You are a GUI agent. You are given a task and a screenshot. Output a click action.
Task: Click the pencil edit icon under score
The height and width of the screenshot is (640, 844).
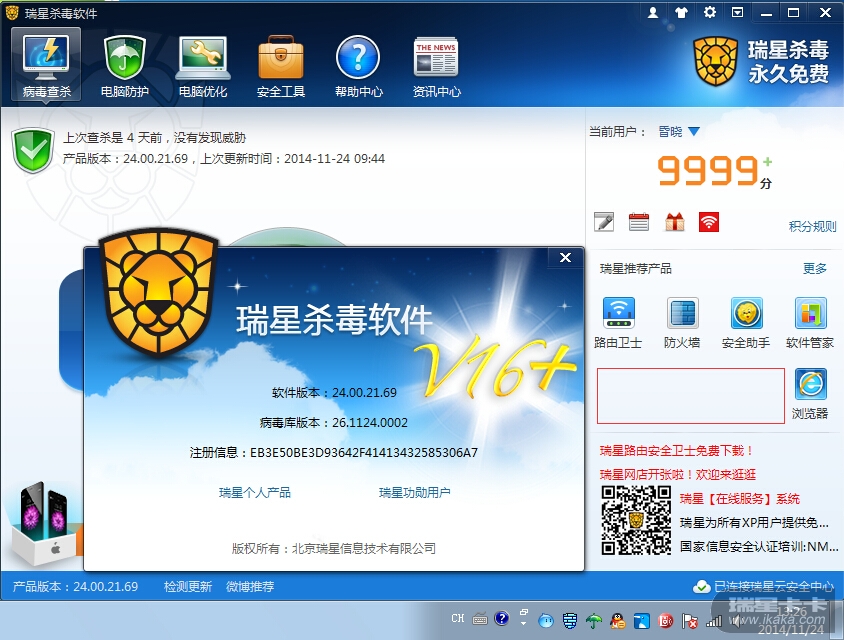pos(604,222)
